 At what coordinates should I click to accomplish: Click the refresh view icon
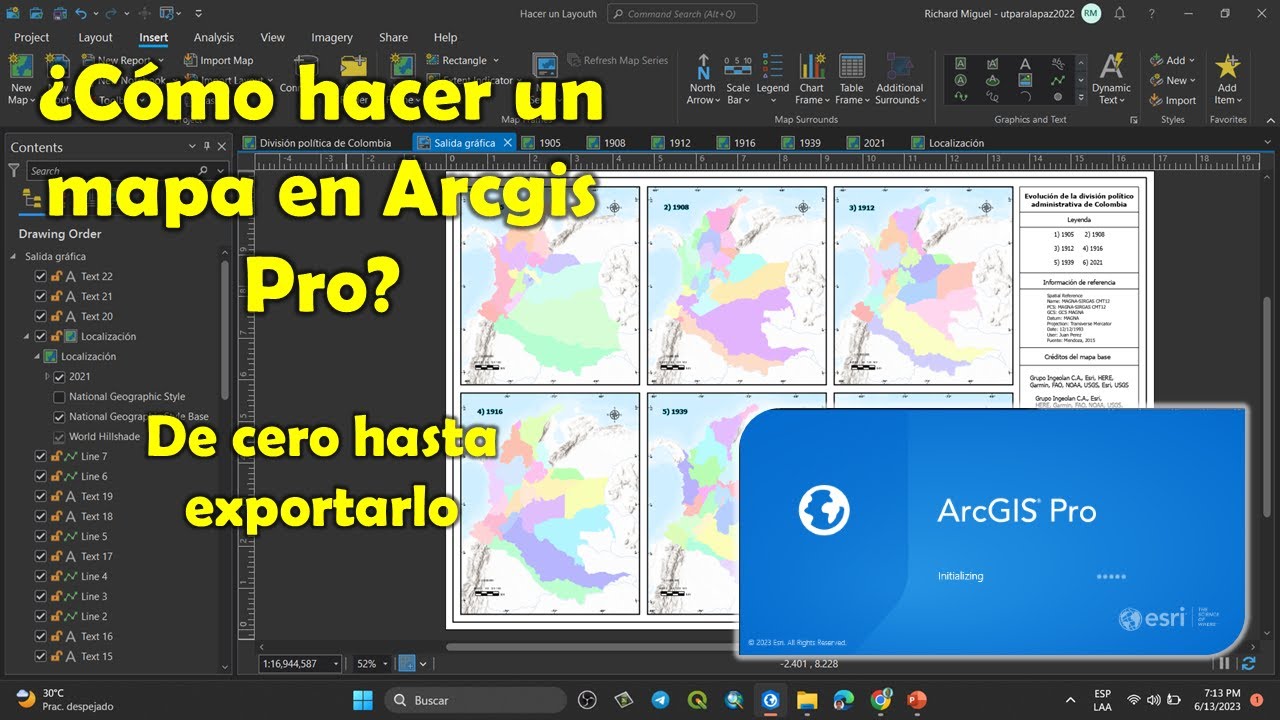pos(1248,663)
